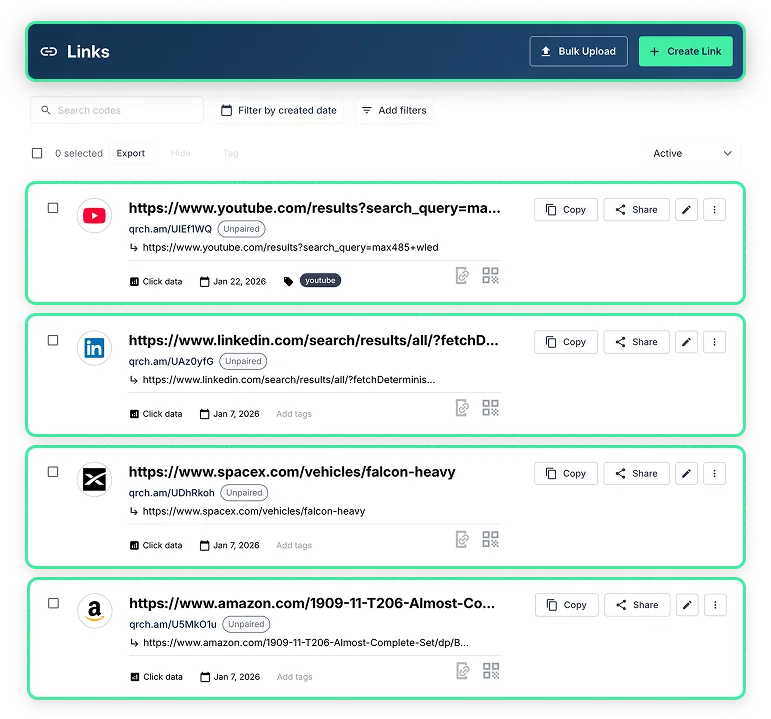
Task: Click the tag icon beside youtube chip
Action: 289,281
